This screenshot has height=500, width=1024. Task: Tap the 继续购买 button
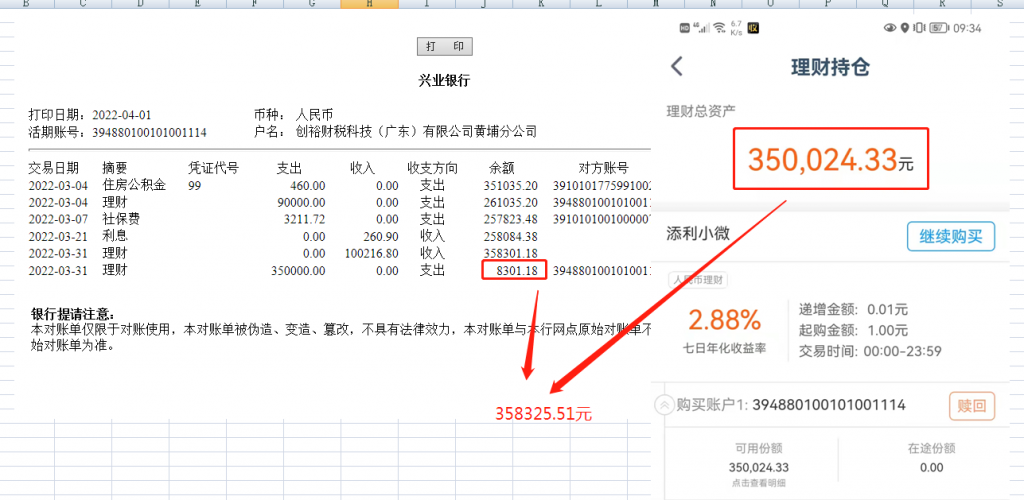(x=950, y=236)
